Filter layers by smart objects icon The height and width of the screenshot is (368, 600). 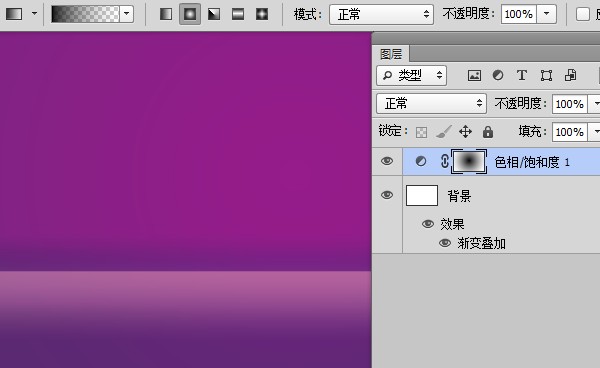tap(570, 75)
